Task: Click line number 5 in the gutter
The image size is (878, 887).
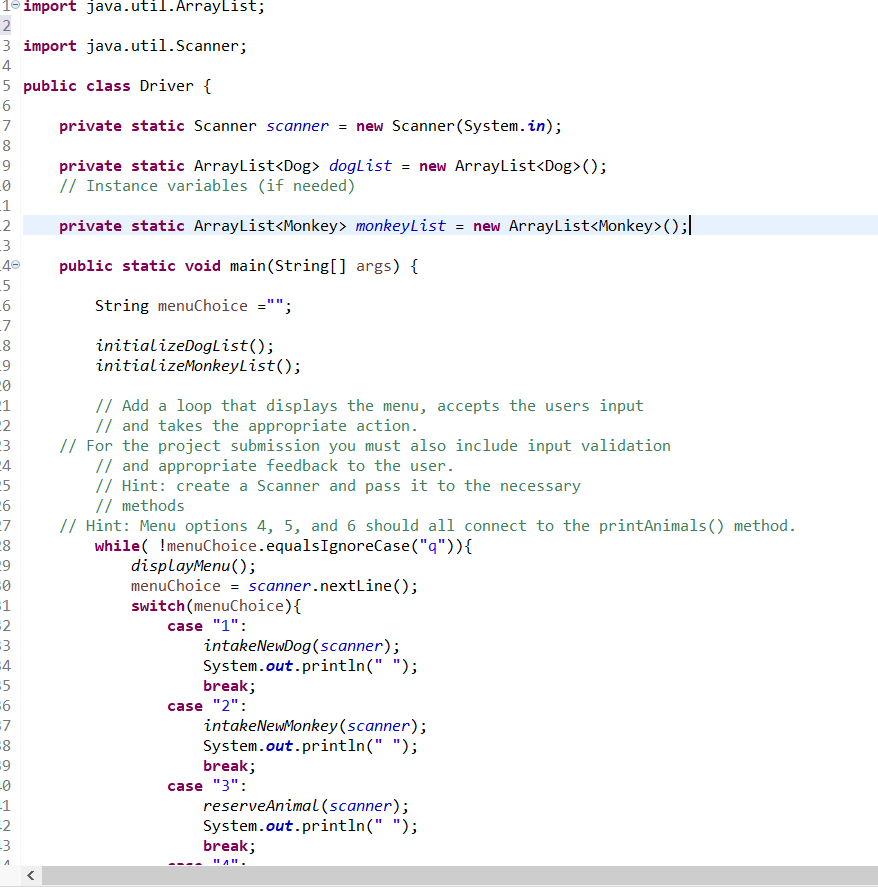Action: tap(6, 85)
